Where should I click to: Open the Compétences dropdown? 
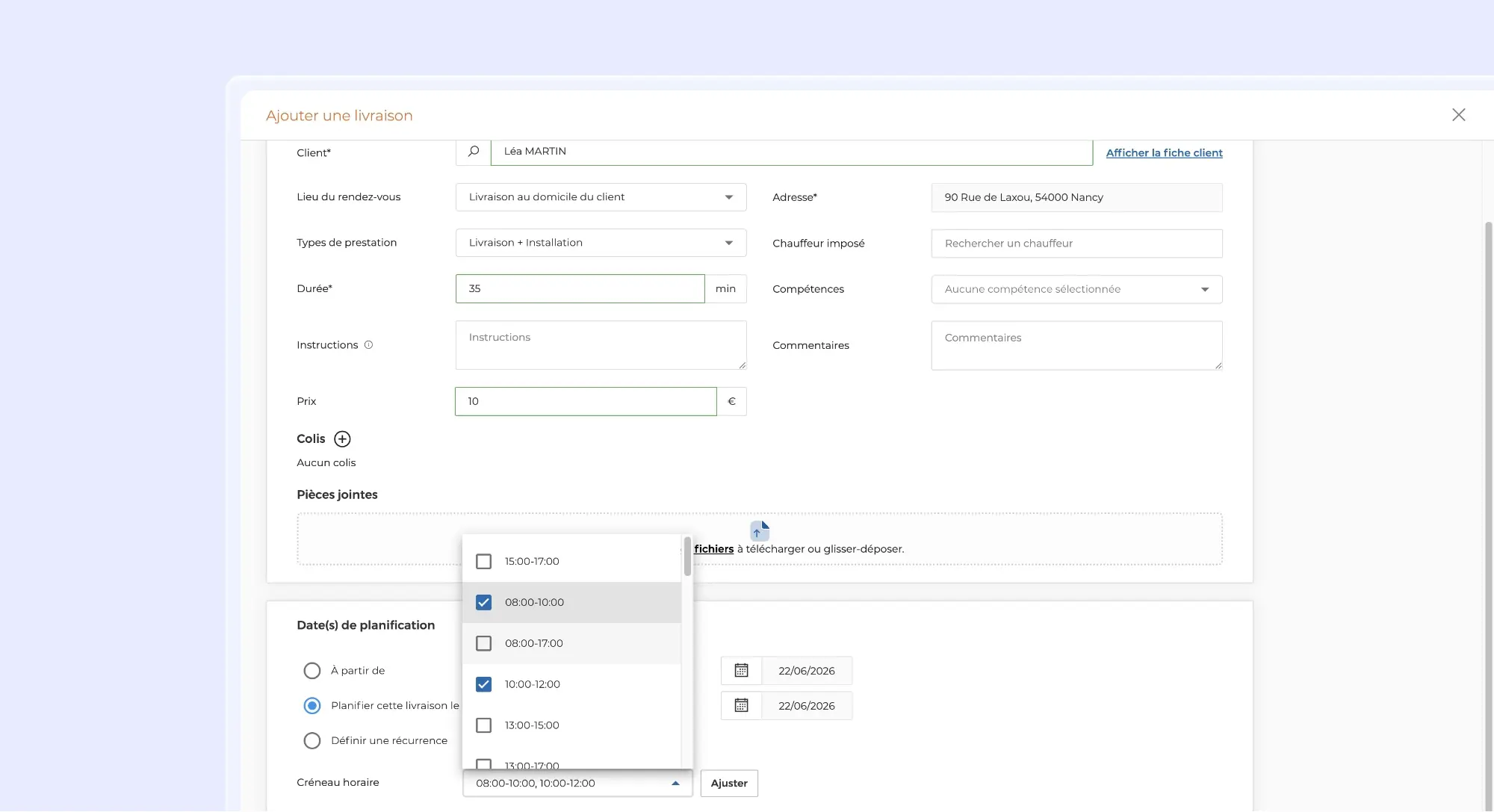coord(1076,290)
